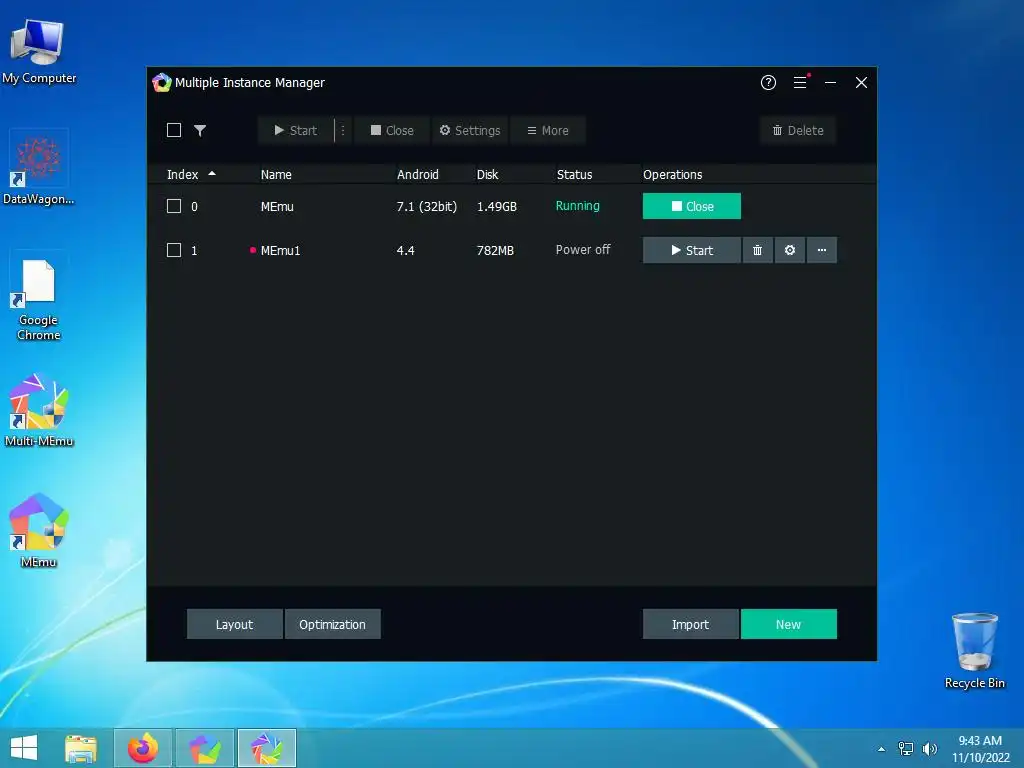Create a New instance
Viewport: 1024px width, 768px height.
(788, 624)
